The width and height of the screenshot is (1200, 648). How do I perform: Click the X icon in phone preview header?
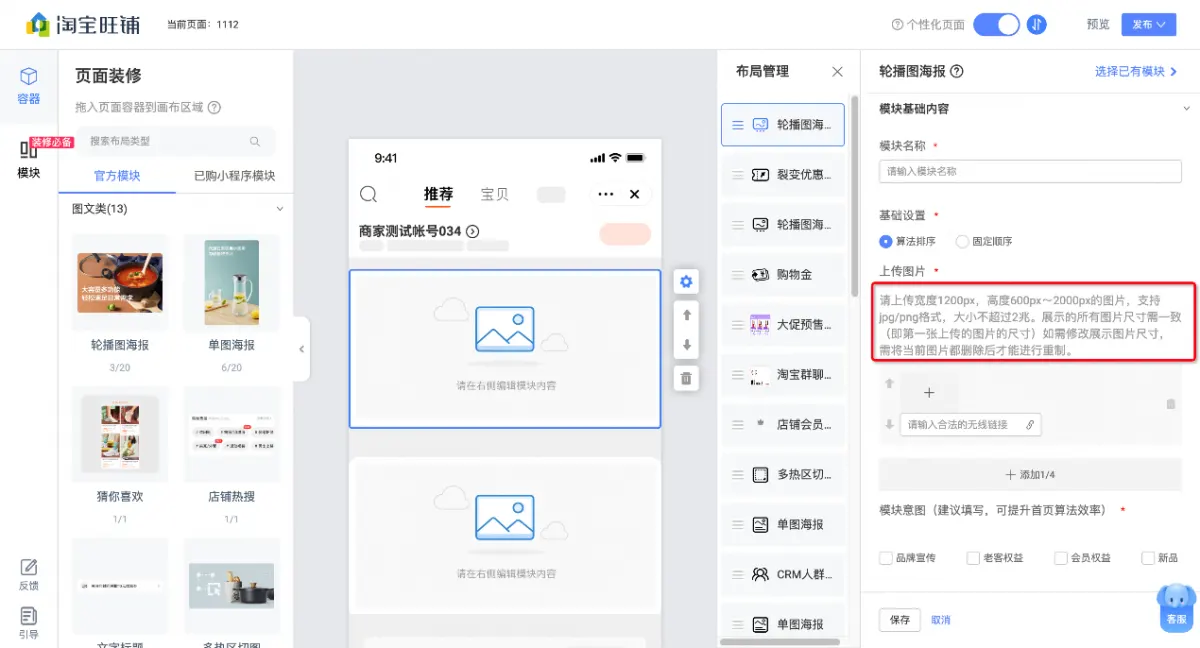pyautogui.click(x=634, y=194)
